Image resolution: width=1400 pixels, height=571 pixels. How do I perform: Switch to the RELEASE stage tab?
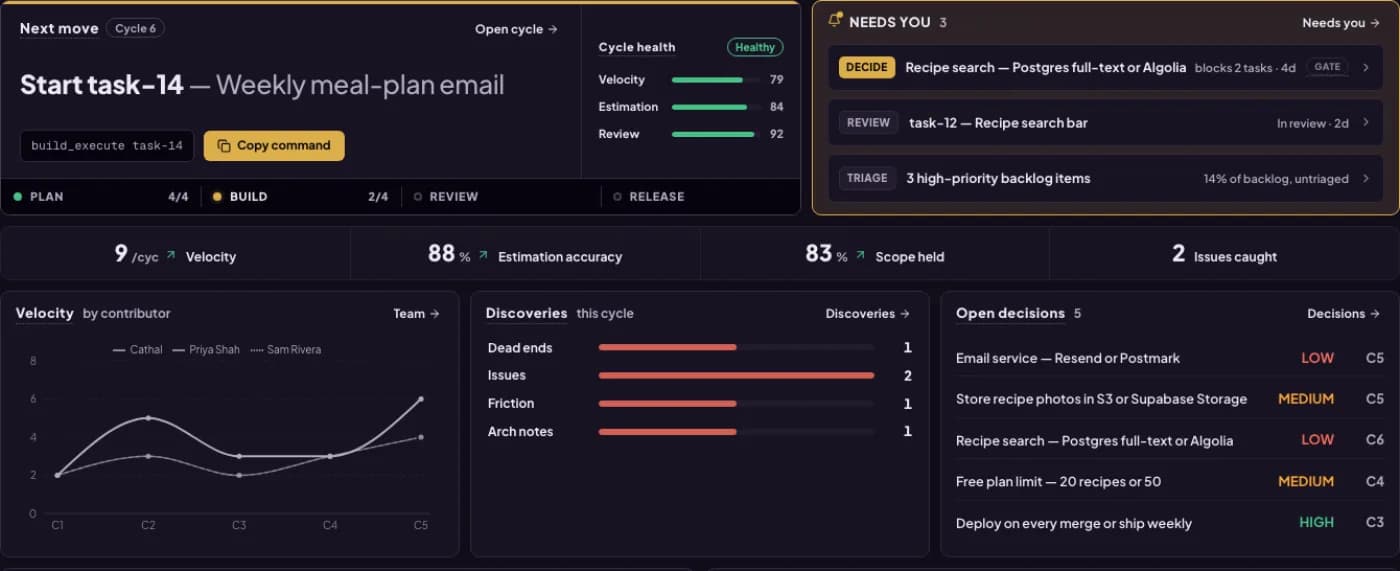(x=700, y=197)
